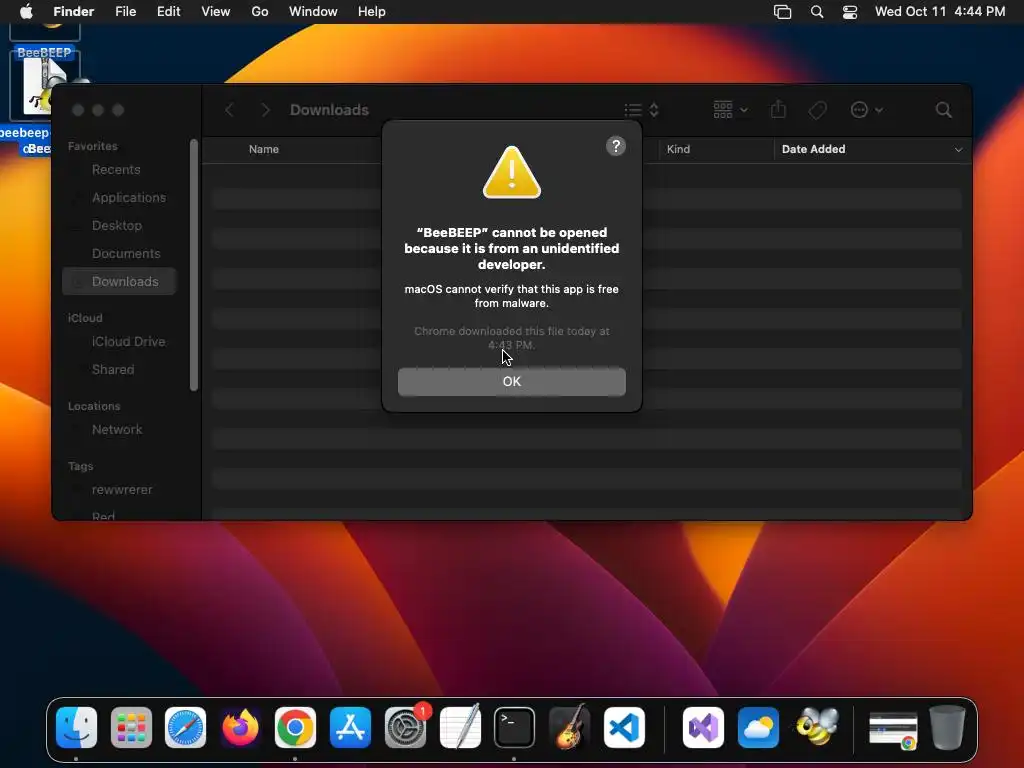Screen dimensions: 1024x768
Task: Sort by Date Added column header
Action: click(x=813, y=150)
